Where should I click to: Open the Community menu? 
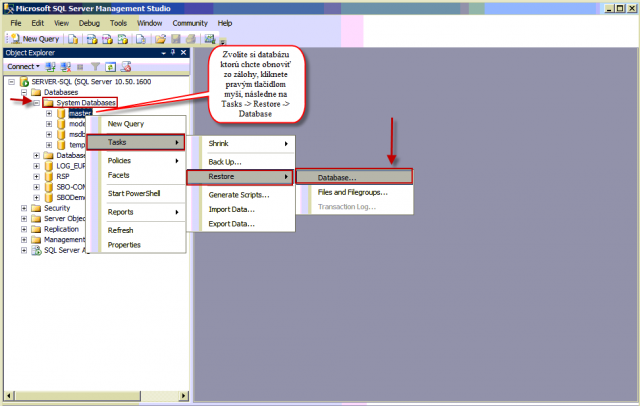(x=190, y=23)
